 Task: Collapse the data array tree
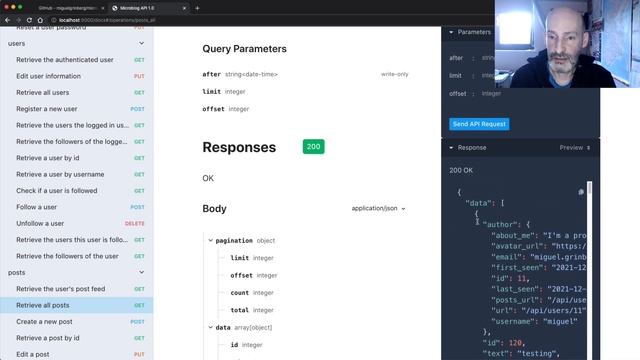tap(211, 327)
